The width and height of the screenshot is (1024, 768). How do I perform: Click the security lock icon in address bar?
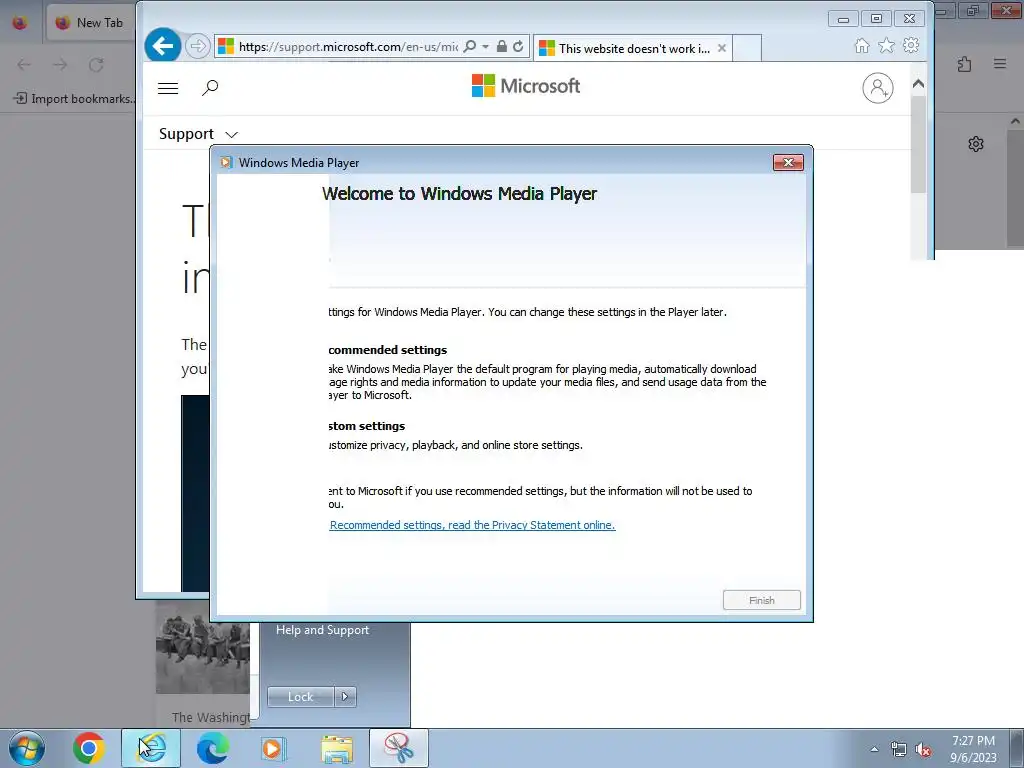coord(502,46)
